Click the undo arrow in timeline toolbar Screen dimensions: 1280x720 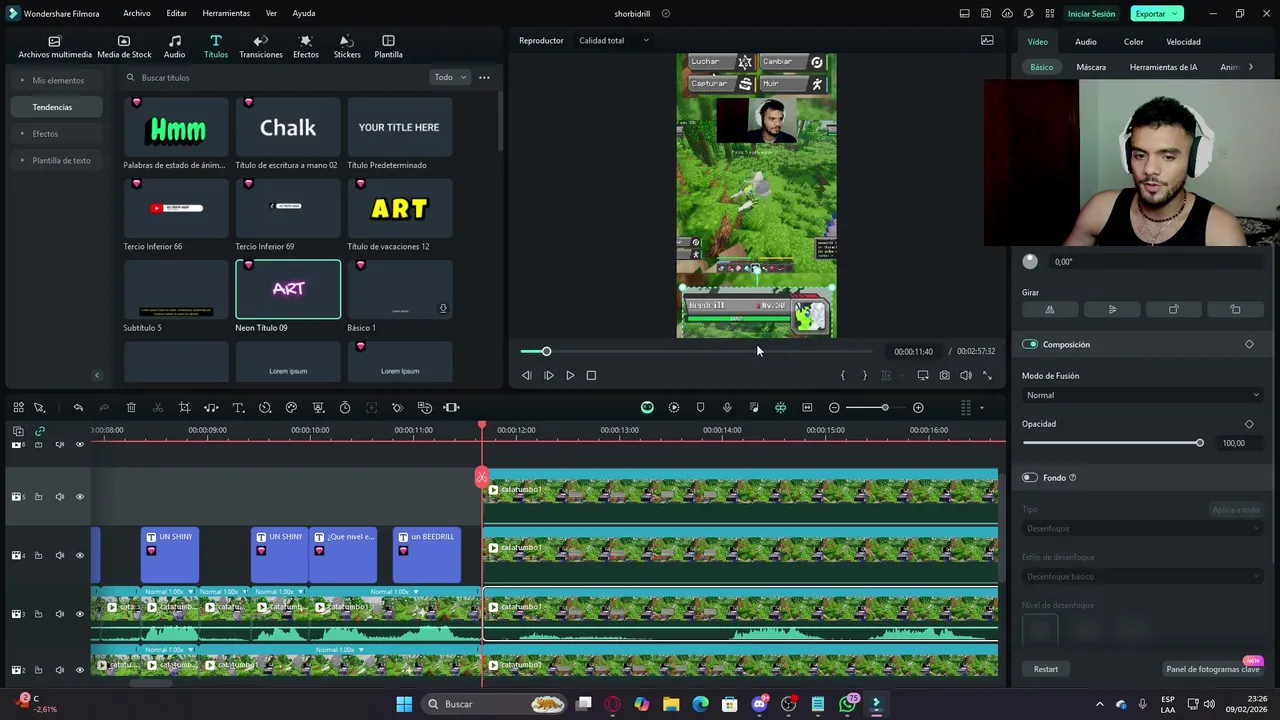click(x=78, y=408)
